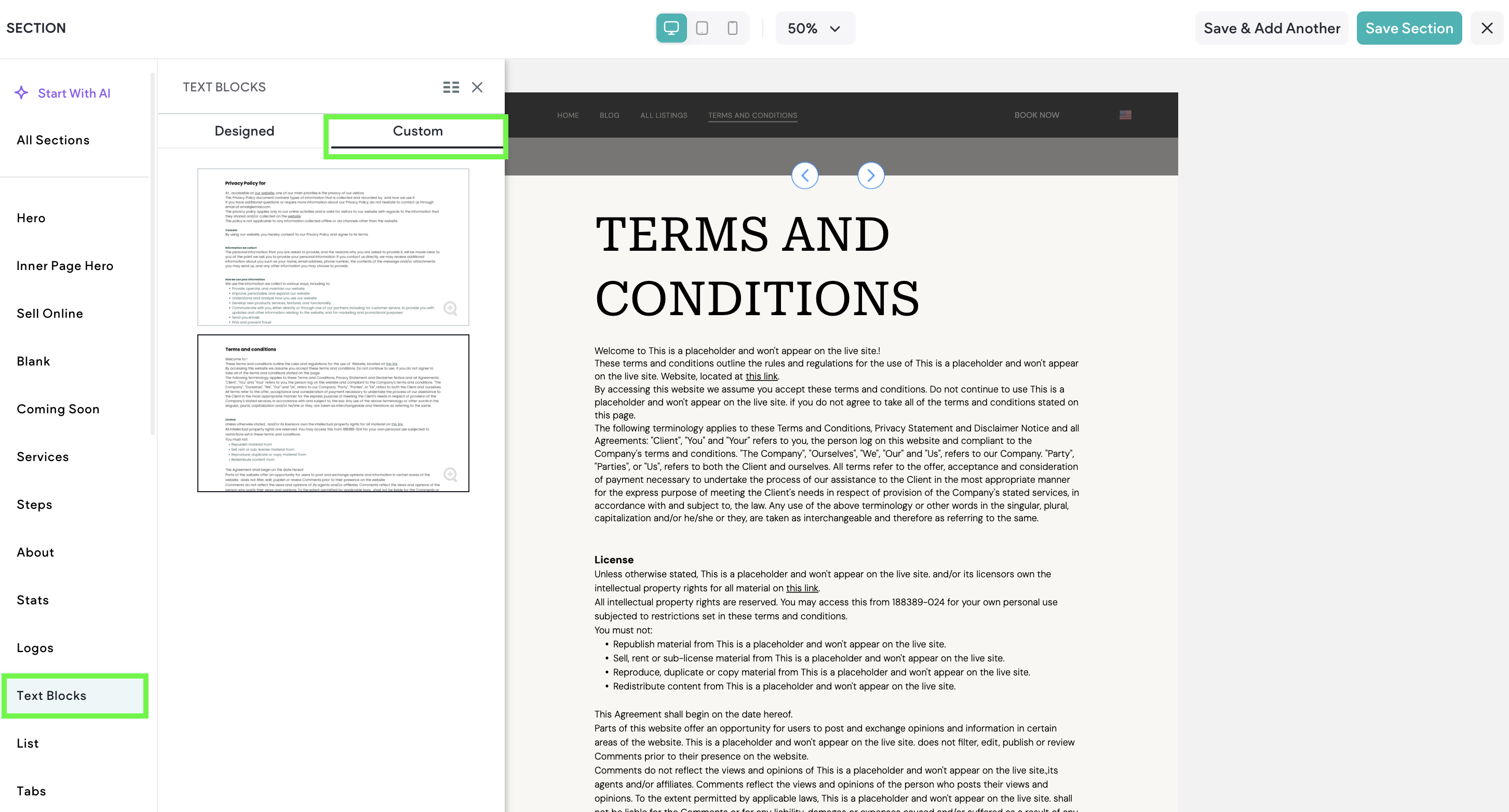
Task: Click the License subheading
Action: [x=614, y=560]
